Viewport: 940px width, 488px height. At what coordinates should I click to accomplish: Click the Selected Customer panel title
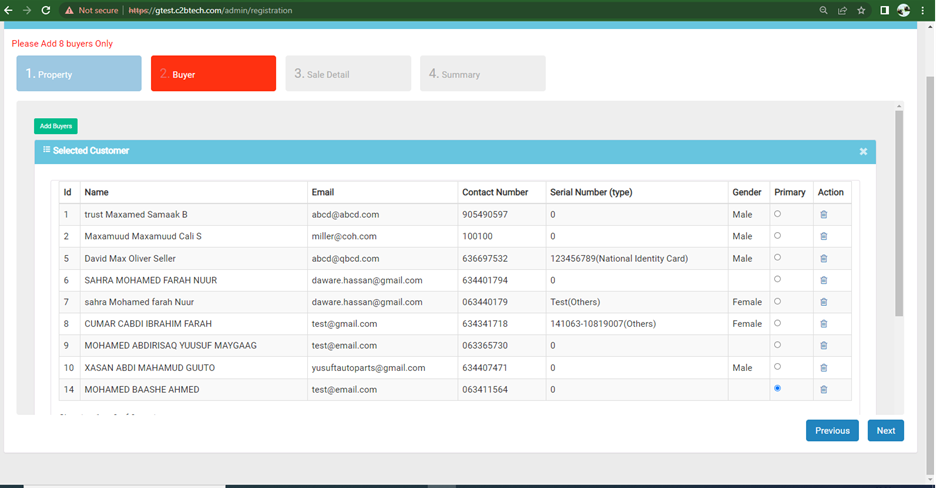[x=91, y=150]
